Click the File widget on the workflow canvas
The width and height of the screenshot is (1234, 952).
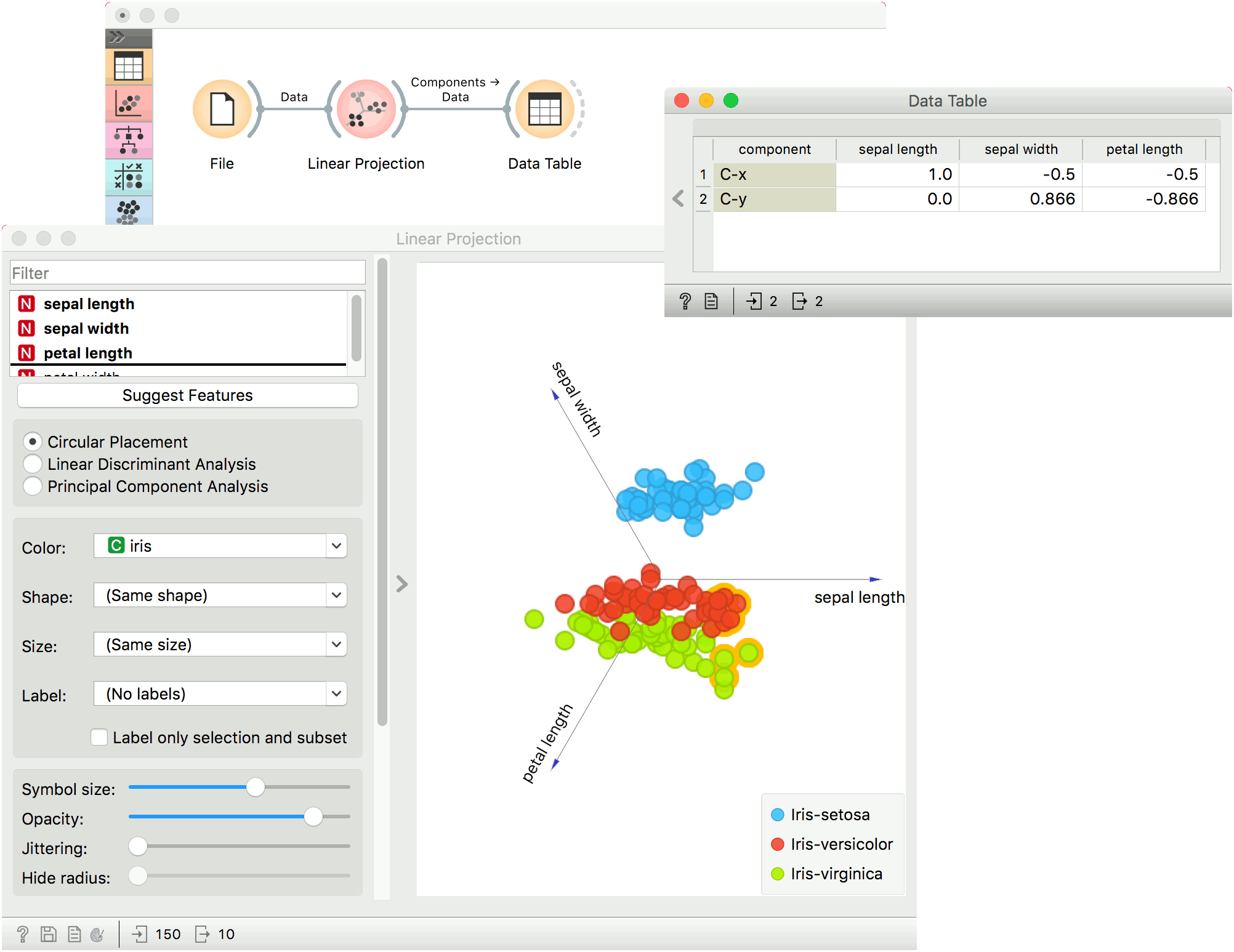(222, 109)
